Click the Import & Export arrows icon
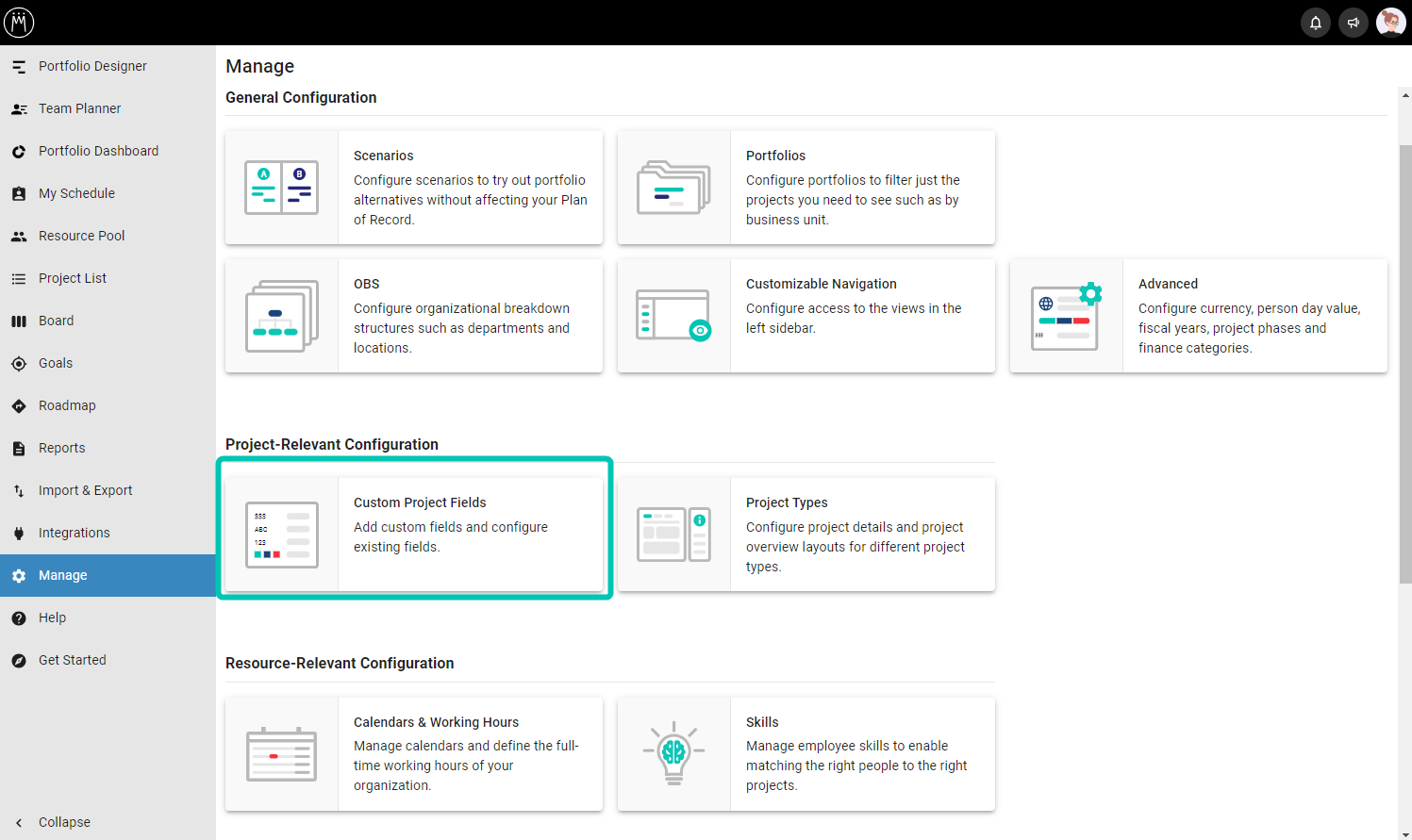Viewport: 1412px width, 840px height. [x=19, y=491]
